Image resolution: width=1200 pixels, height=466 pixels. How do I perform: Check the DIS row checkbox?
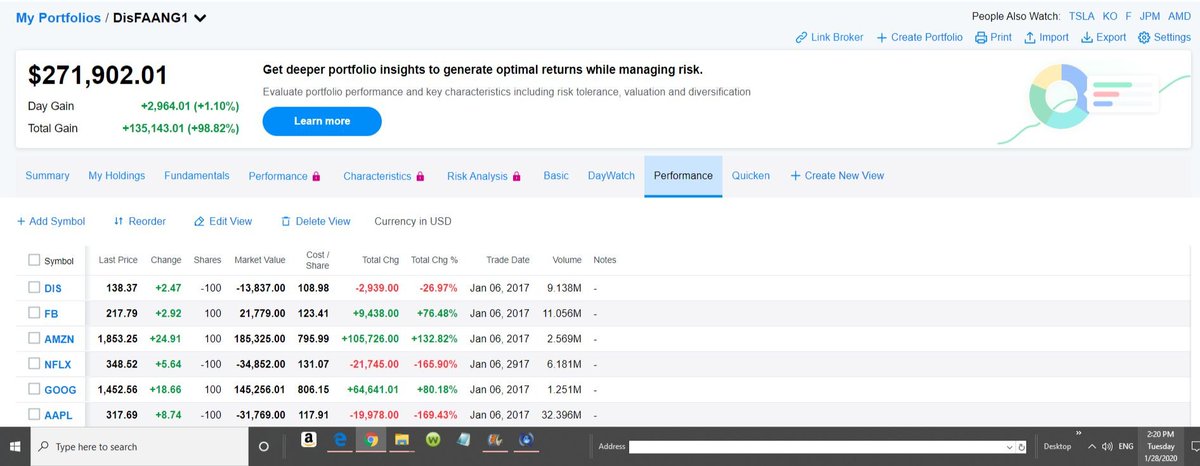point(34,288)
